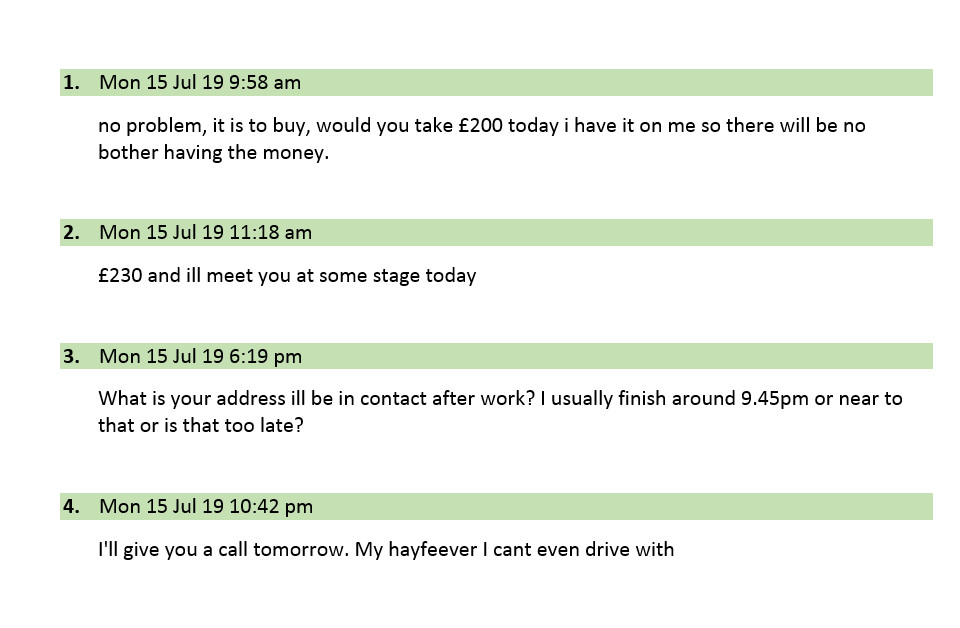Click the number 4 list marker
Viewport: 960px width, 628px height.
click(71, 507)
